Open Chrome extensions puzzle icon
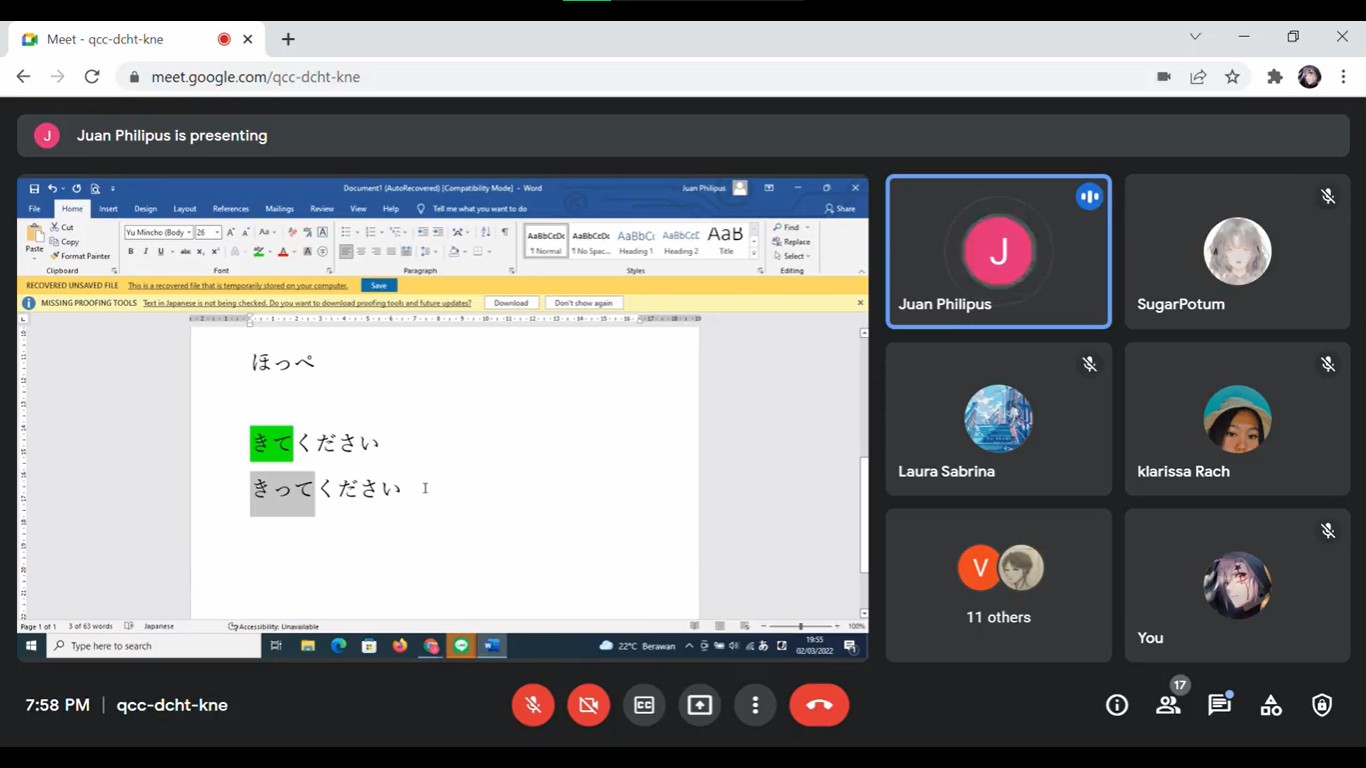 [1274, 77]
